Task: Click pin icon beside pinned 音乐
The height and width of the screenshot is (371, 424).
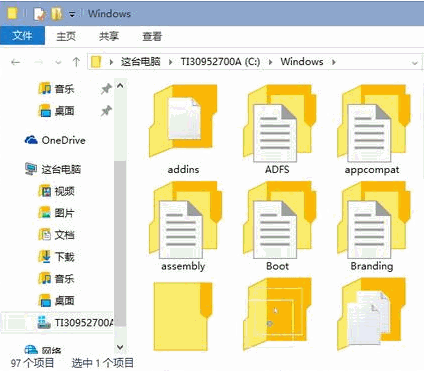Action: (106, 89)
